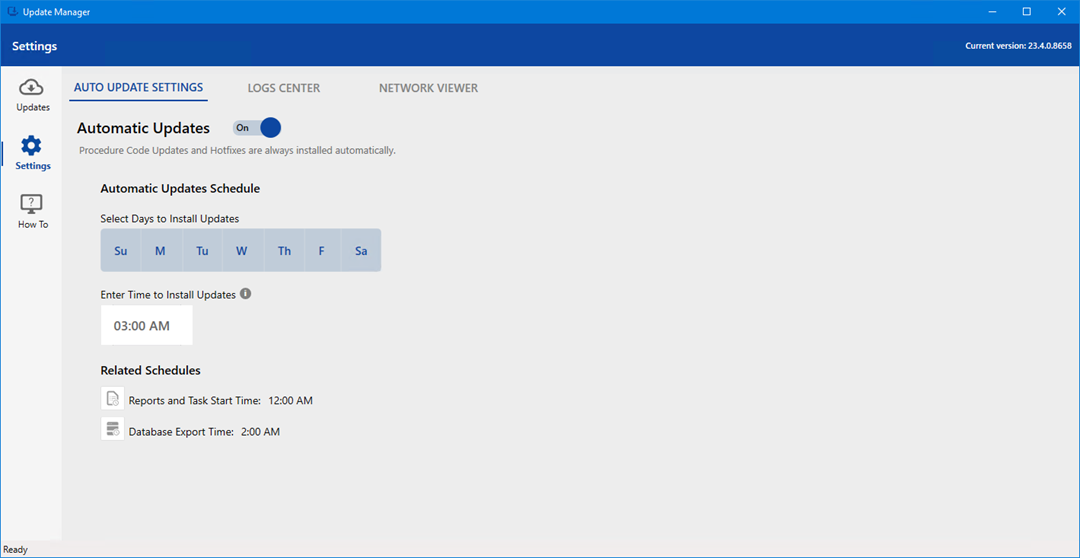
Task: Toggle Saturday (Sa) install day
Action: click(361, 251)
